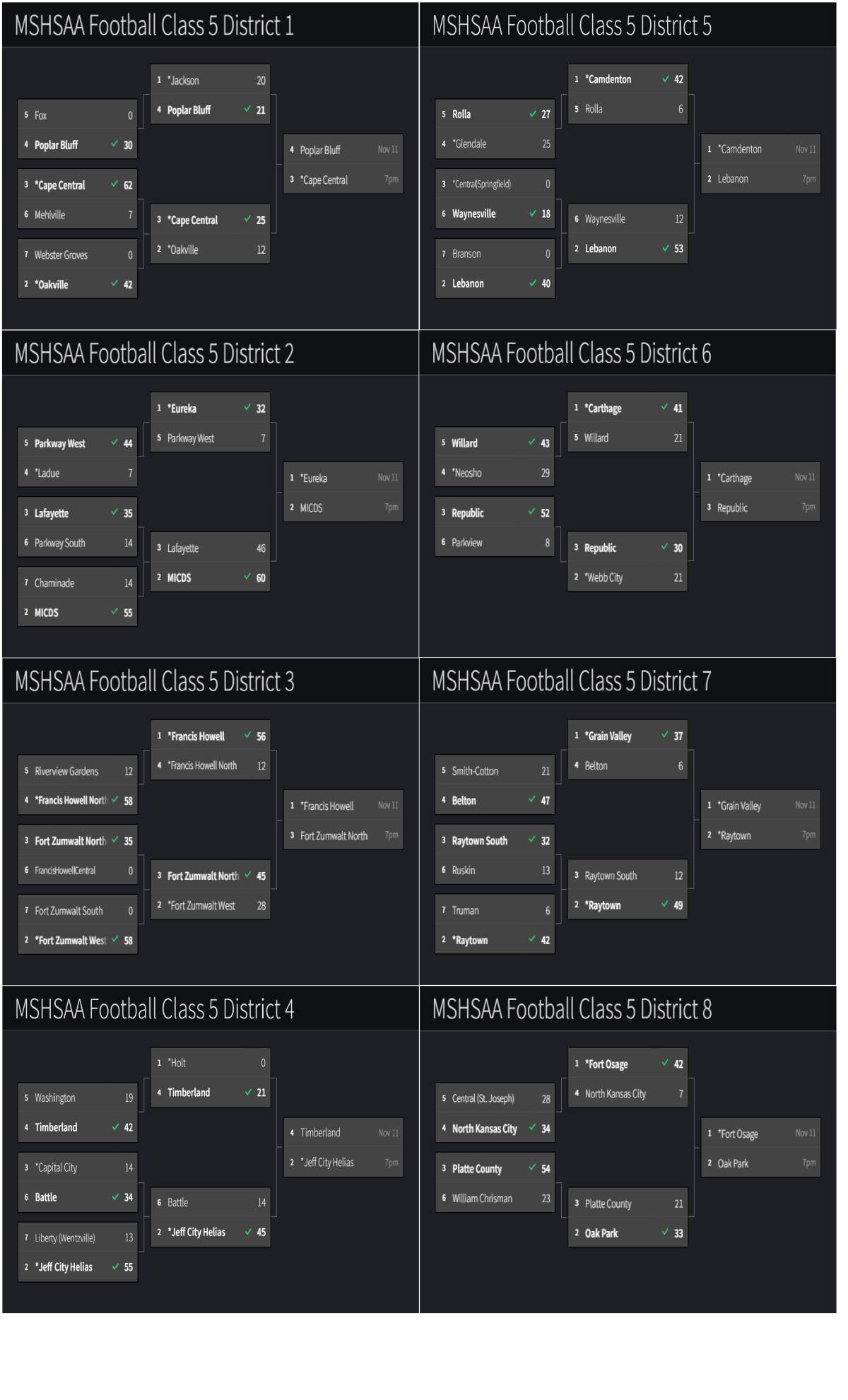Open the Poplar Bluff vs Cape Central Nov 11 final
848x1400 pixels.
coord(343,165)
